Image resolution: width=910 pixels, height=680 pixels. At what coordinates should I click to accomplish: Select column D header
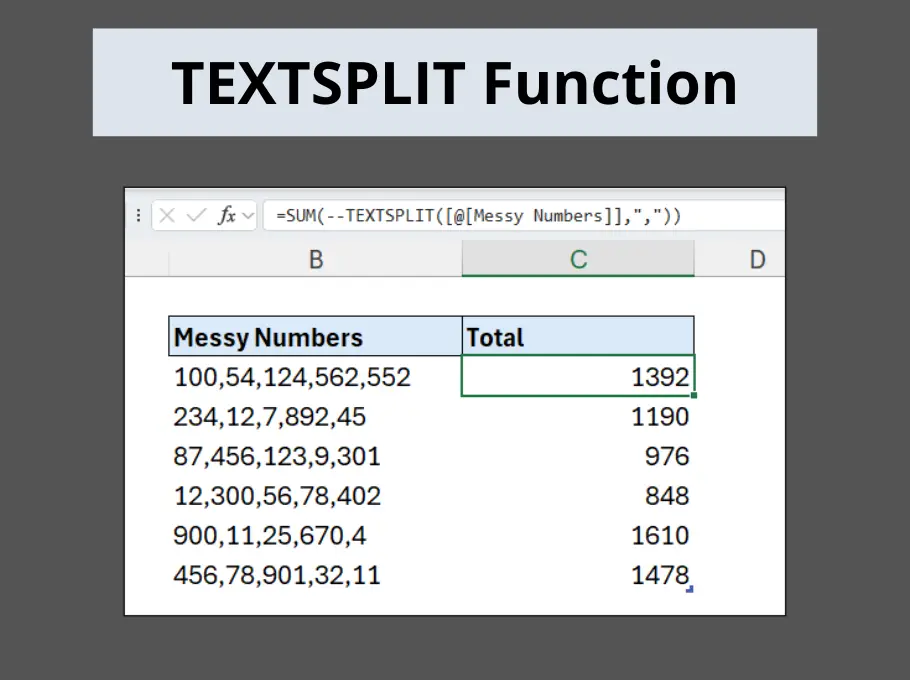740,259
